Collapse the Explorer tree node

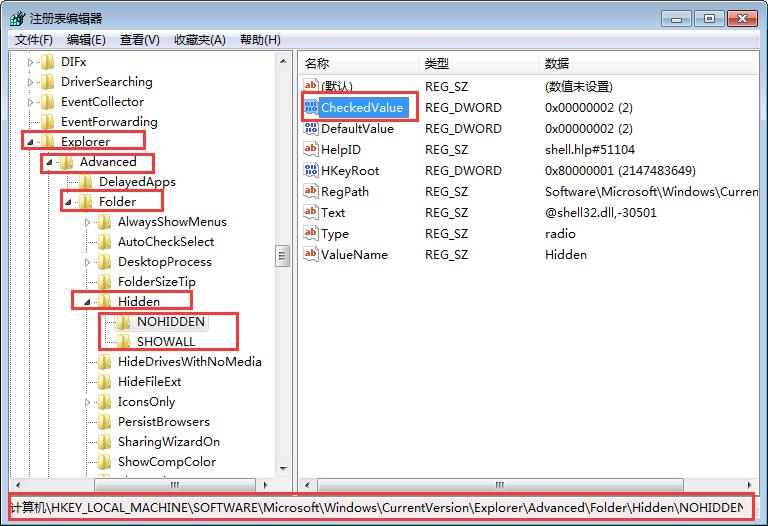click(x=30, y=142)
